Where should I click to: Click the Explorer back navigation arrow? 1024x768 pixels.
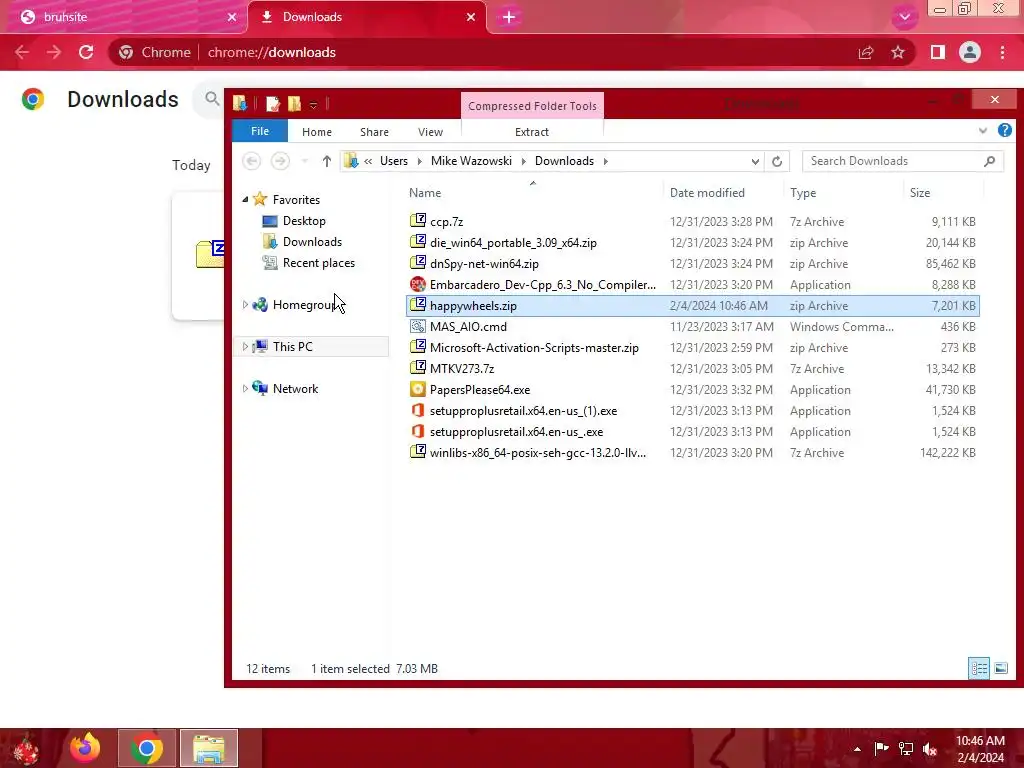252,161
